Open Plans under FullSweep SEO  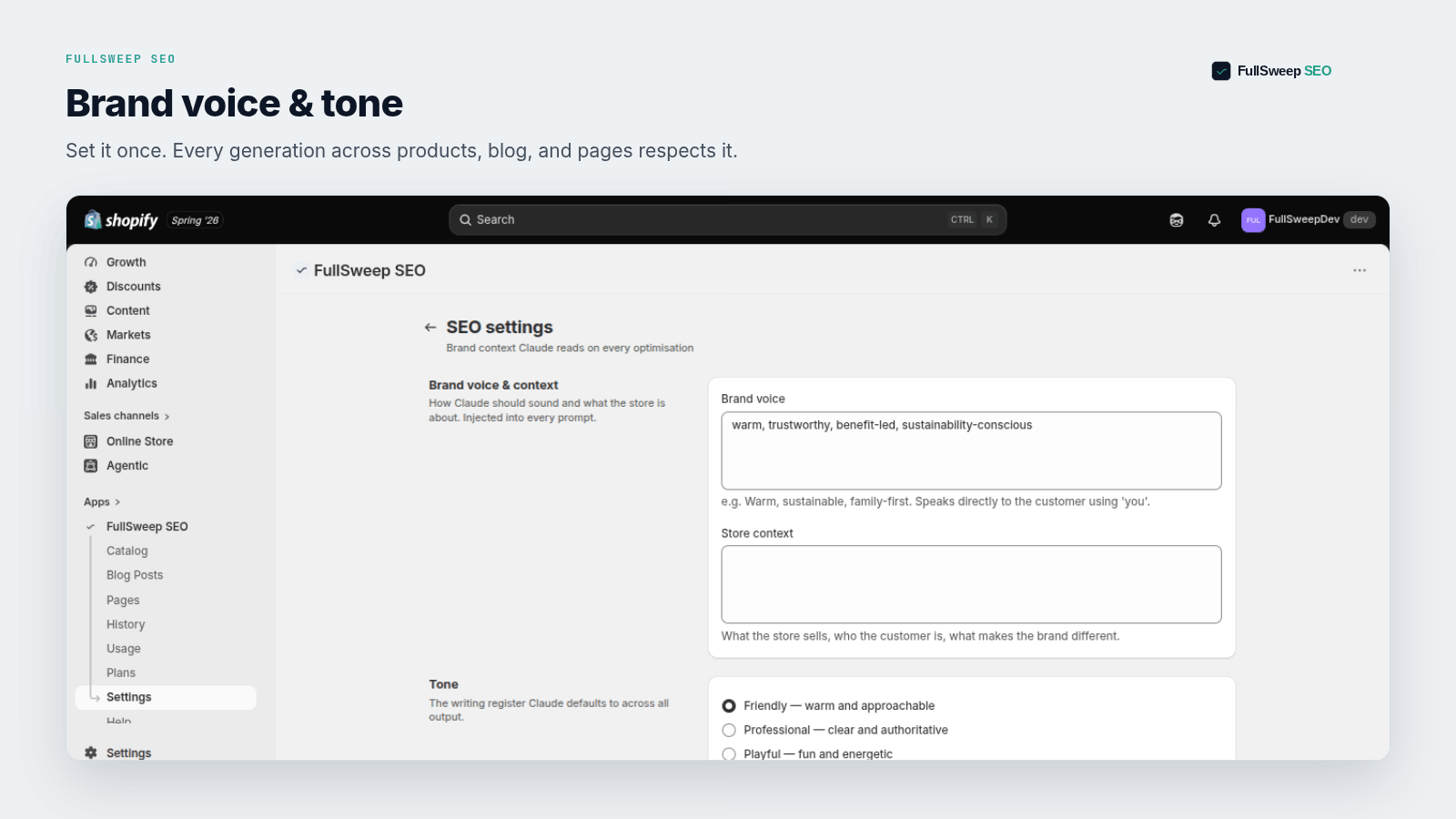(x=121, y=673)
